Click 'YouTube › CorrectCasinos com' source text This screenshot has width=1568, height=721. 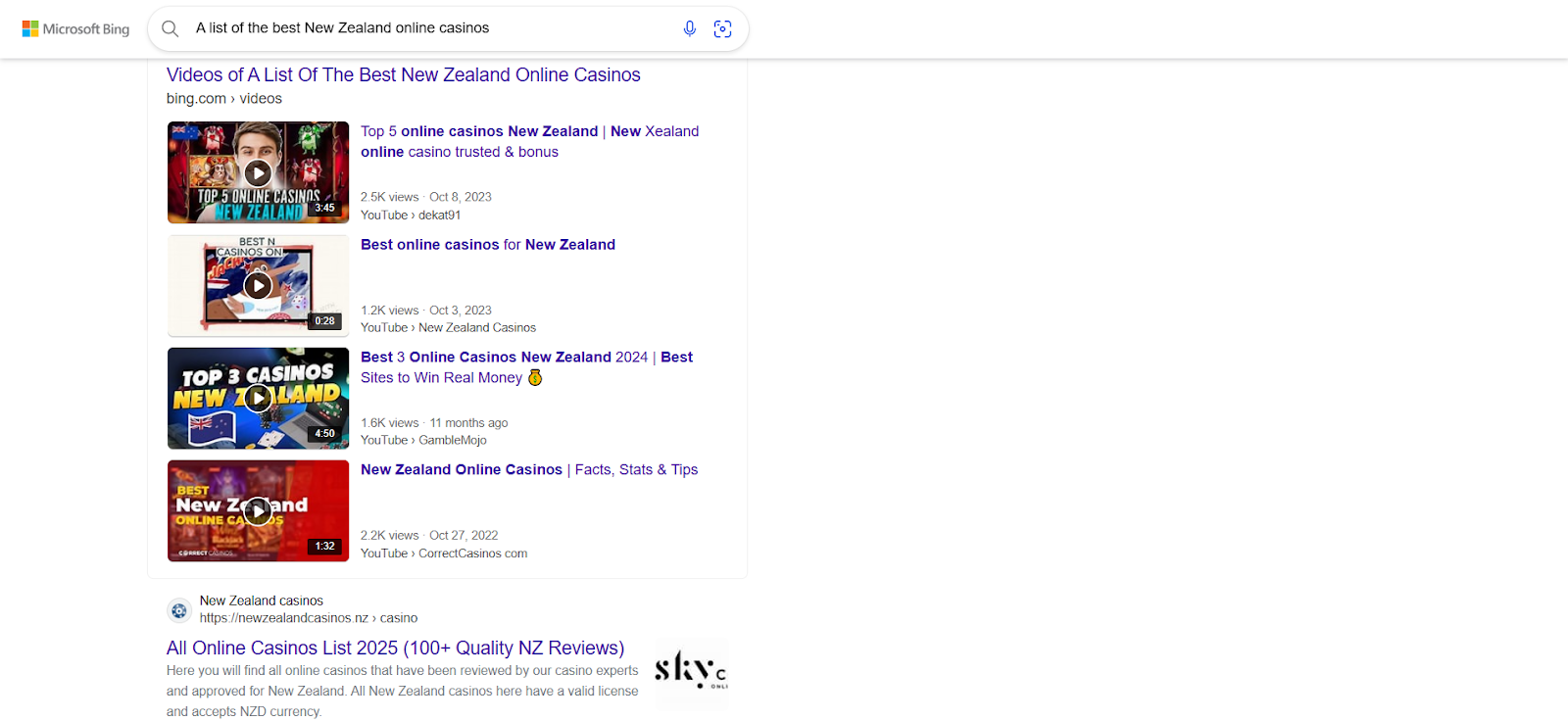click(444, 553)
